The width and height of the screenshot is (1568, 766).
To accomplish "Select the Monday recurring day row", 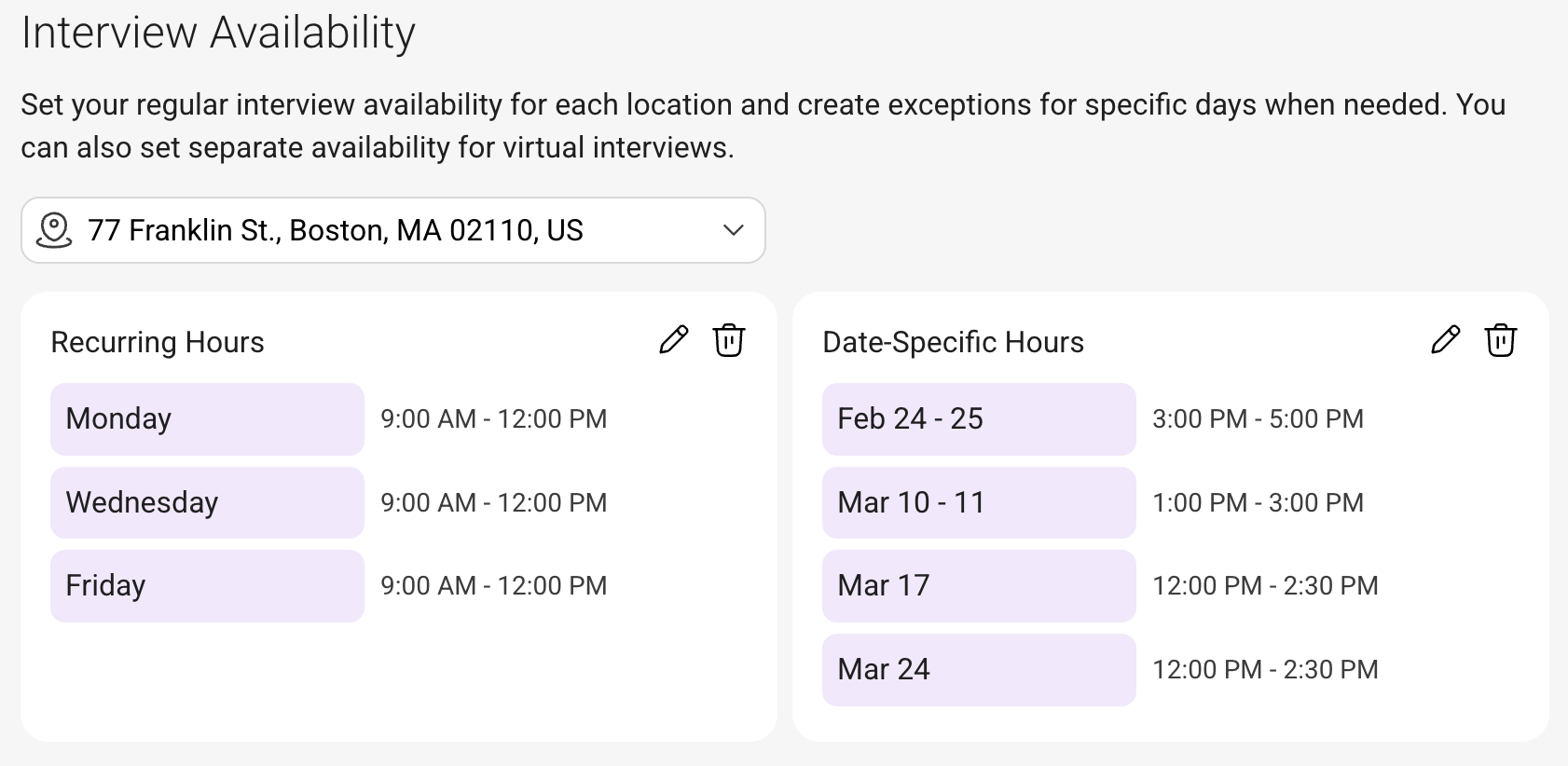I will tap(207, 419).
